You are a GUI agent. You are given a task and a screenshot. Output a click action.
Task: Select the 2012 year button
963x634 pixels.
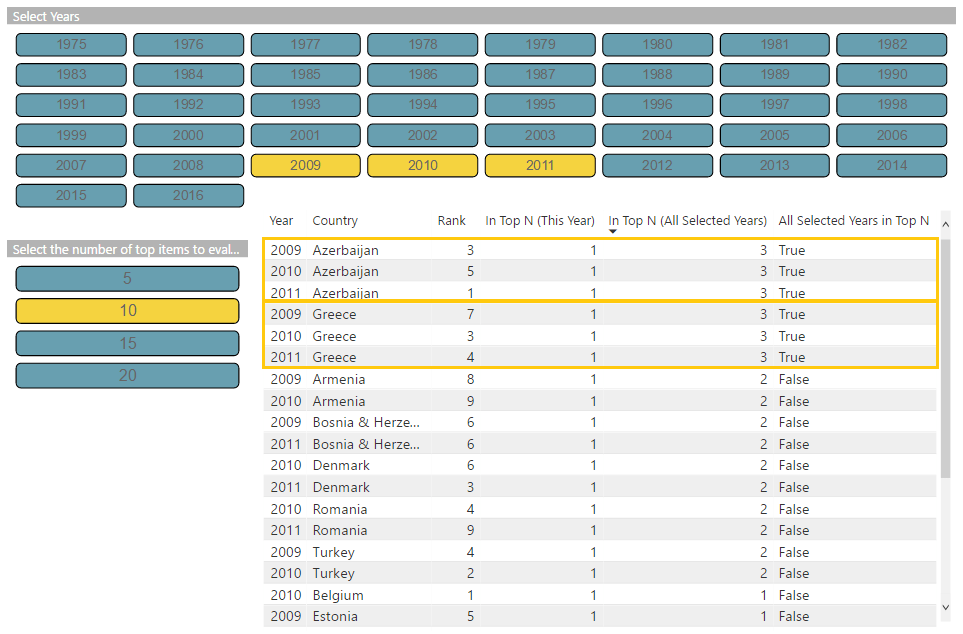coord(657,165)
